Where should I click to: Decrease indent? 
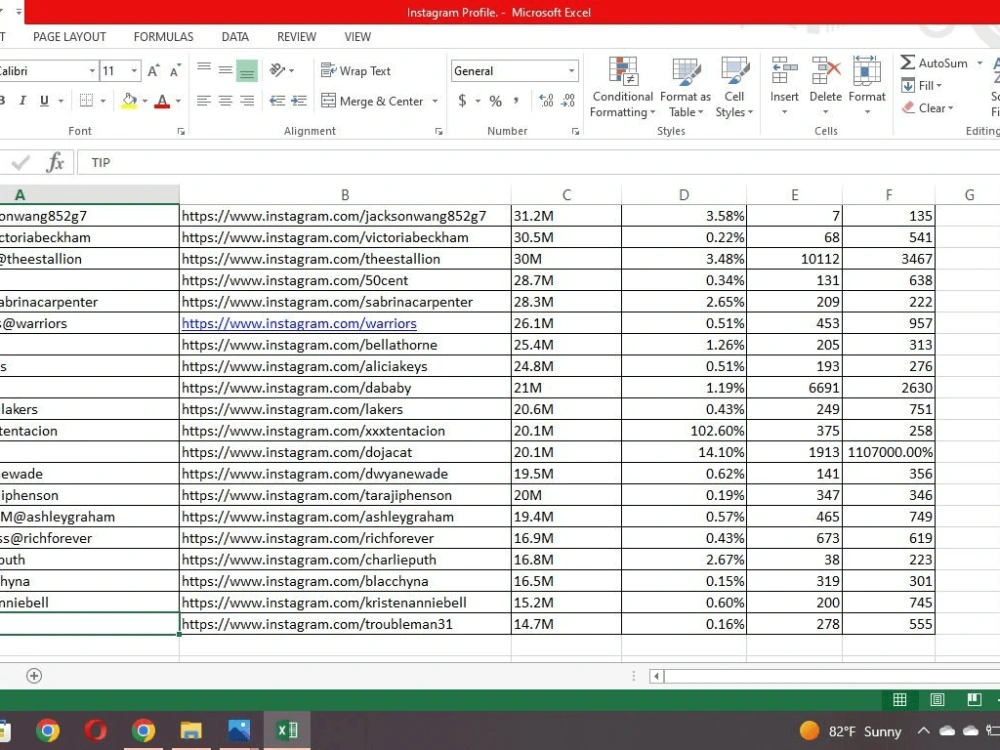277,101
